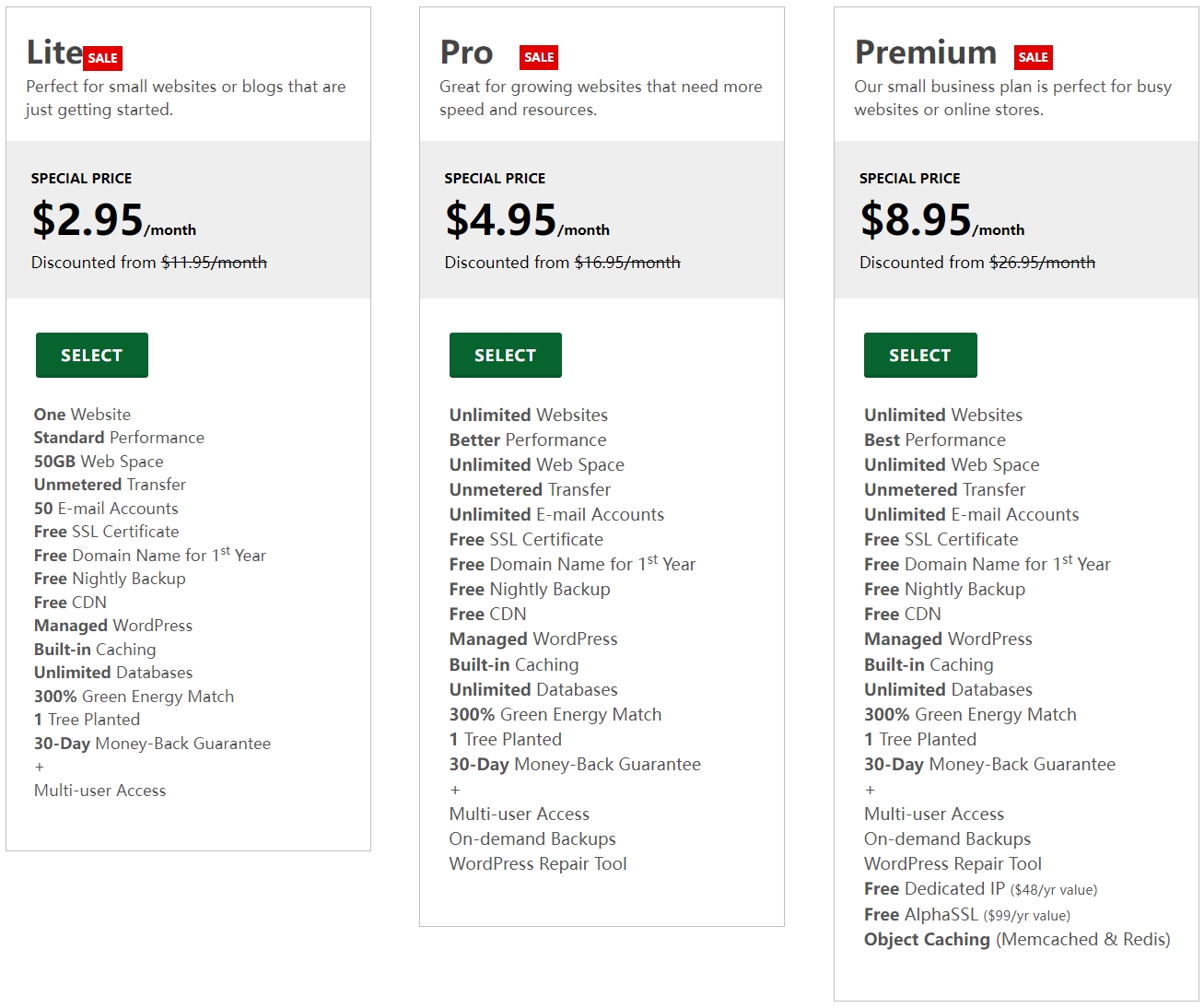Click 50GB Web Space in Lite
Viewport: 1204px width, 1008px height.
[99, 462]
